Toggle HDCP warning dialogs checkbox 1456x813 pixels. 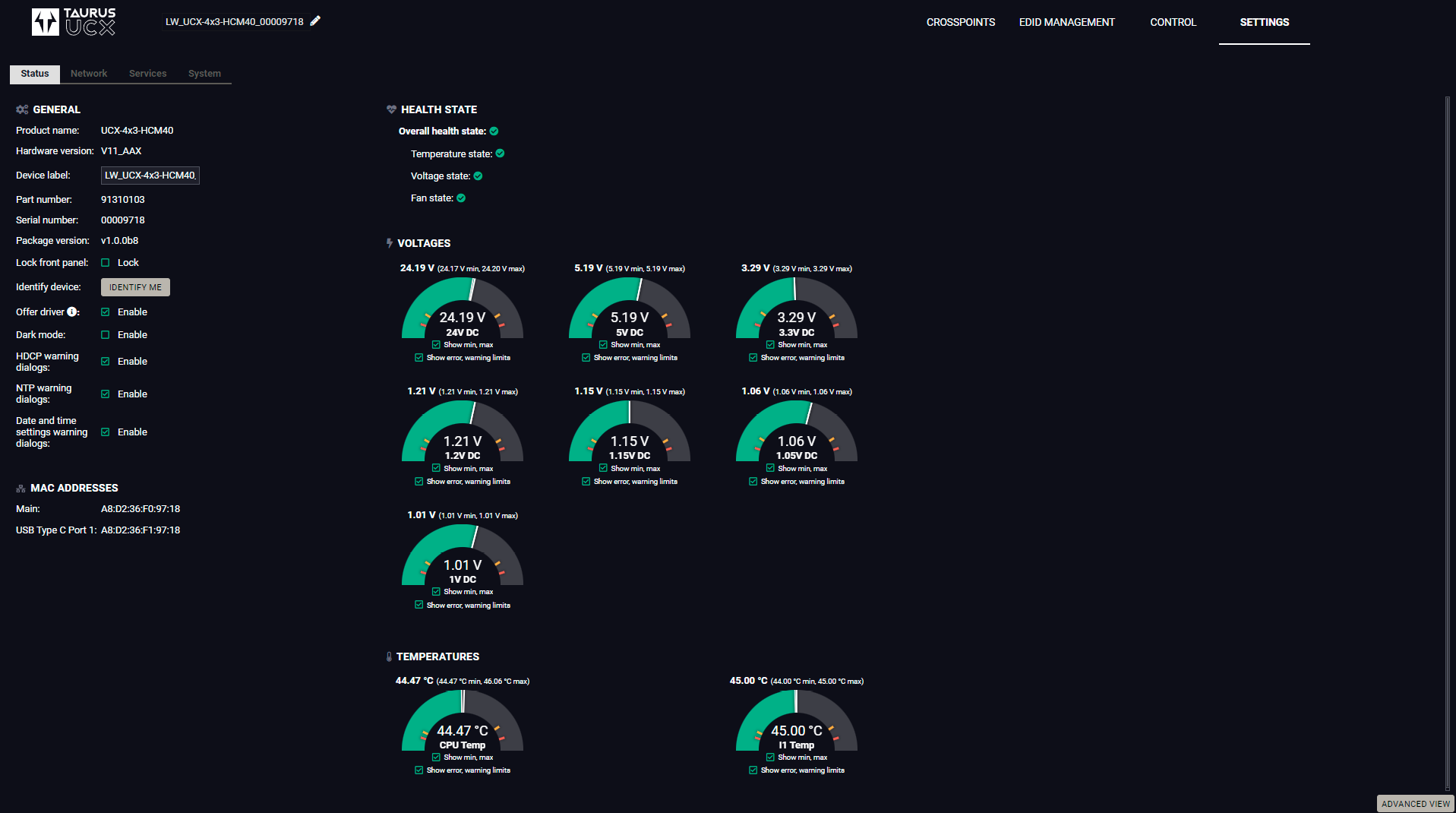(x=106, y=362)
